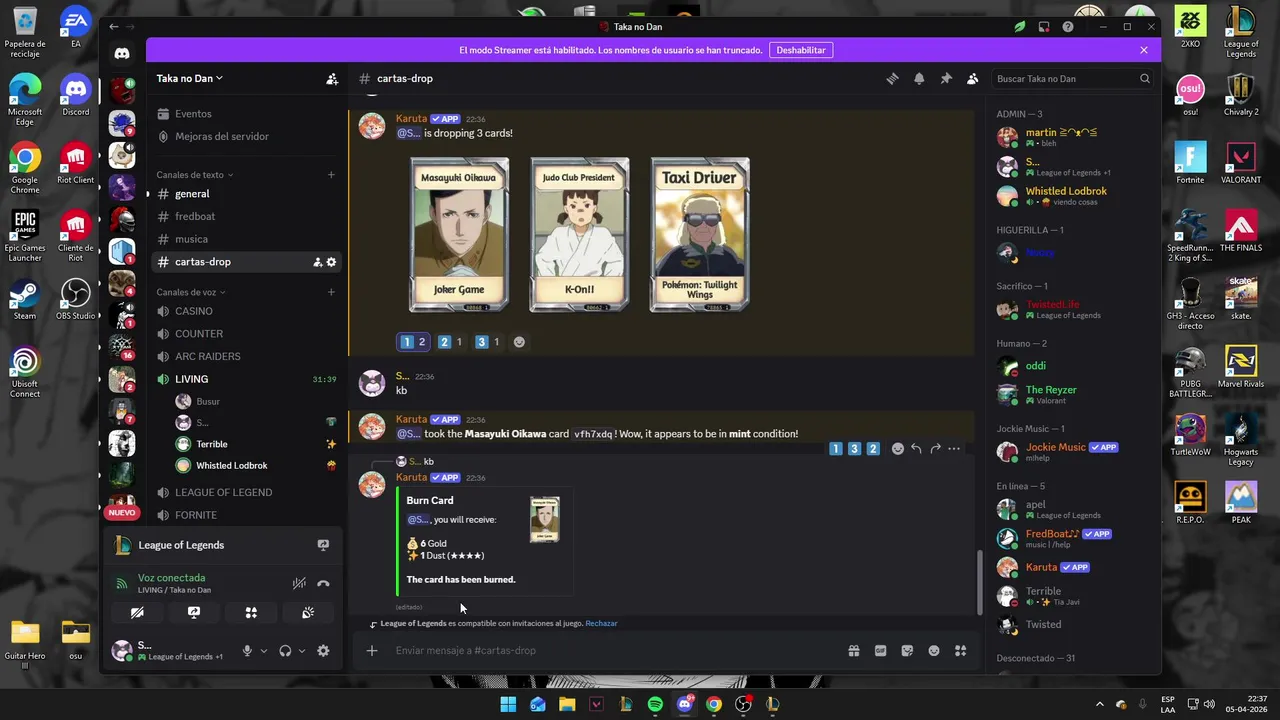The image size is (1280, 720).
Task: Deafen with the headphones icon
Action: [x=285, y=651]
